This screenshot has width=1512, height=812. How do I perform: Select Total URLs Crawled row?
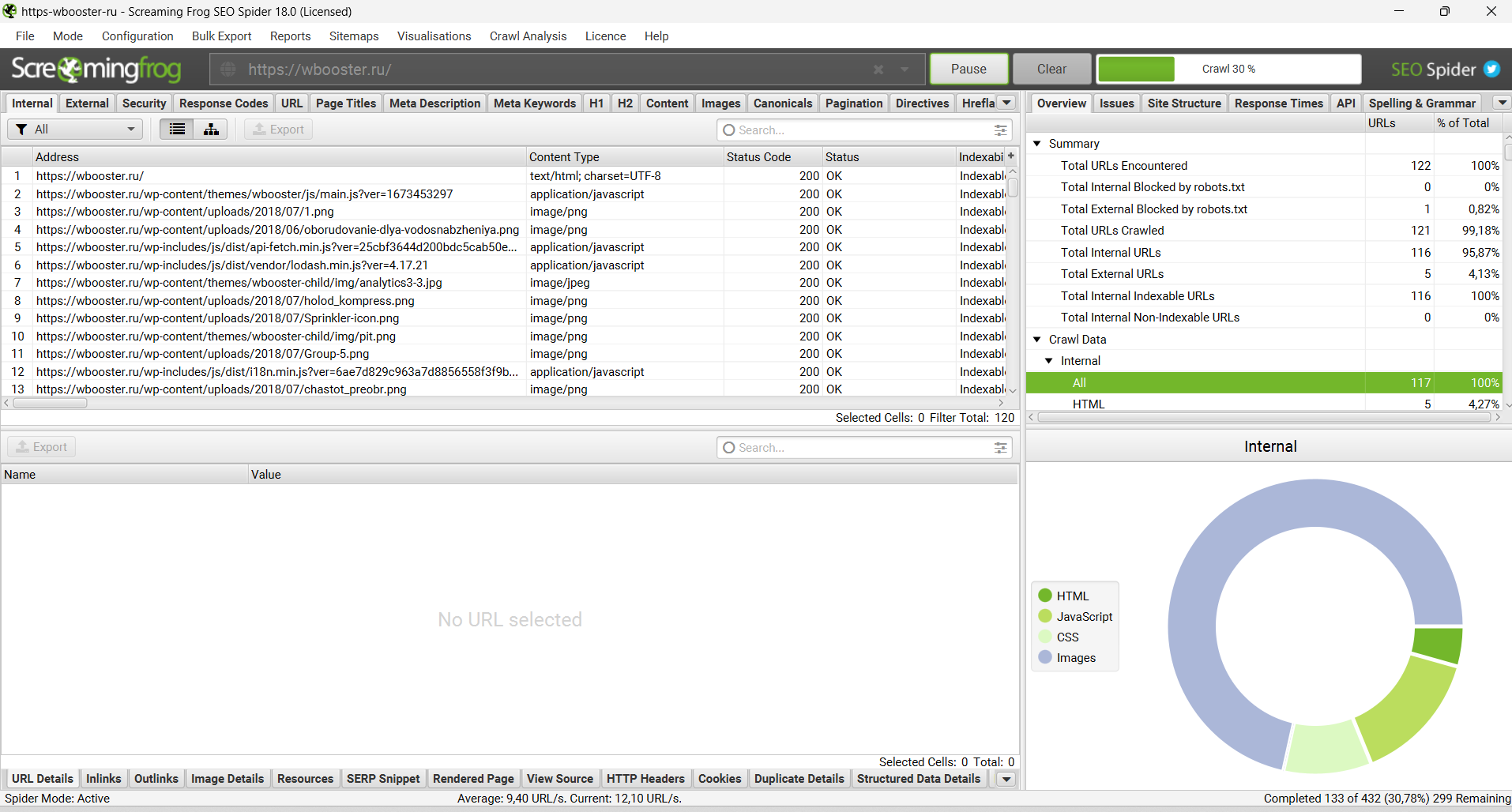click(x=1264, y=231)
